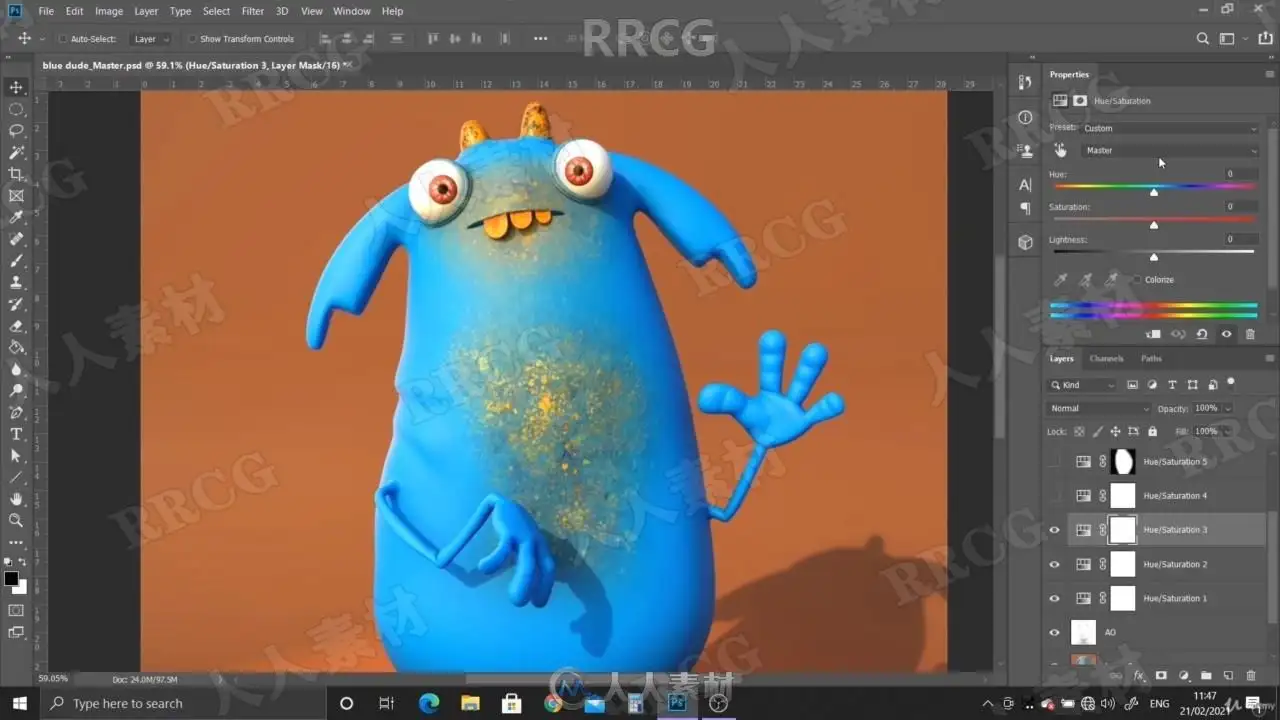Clip adjustment to the layer below
The height and width of the screenshot is (720, 1280).
click(1154, 334)
